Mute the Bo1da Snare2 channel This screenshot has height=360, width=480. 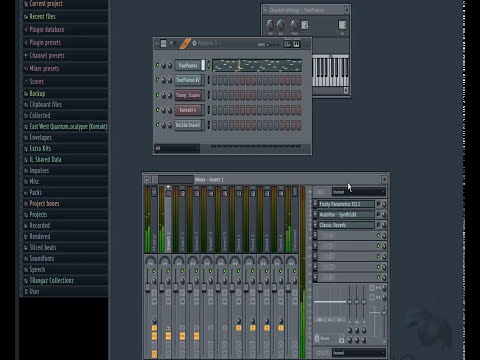tap(157, 125)
